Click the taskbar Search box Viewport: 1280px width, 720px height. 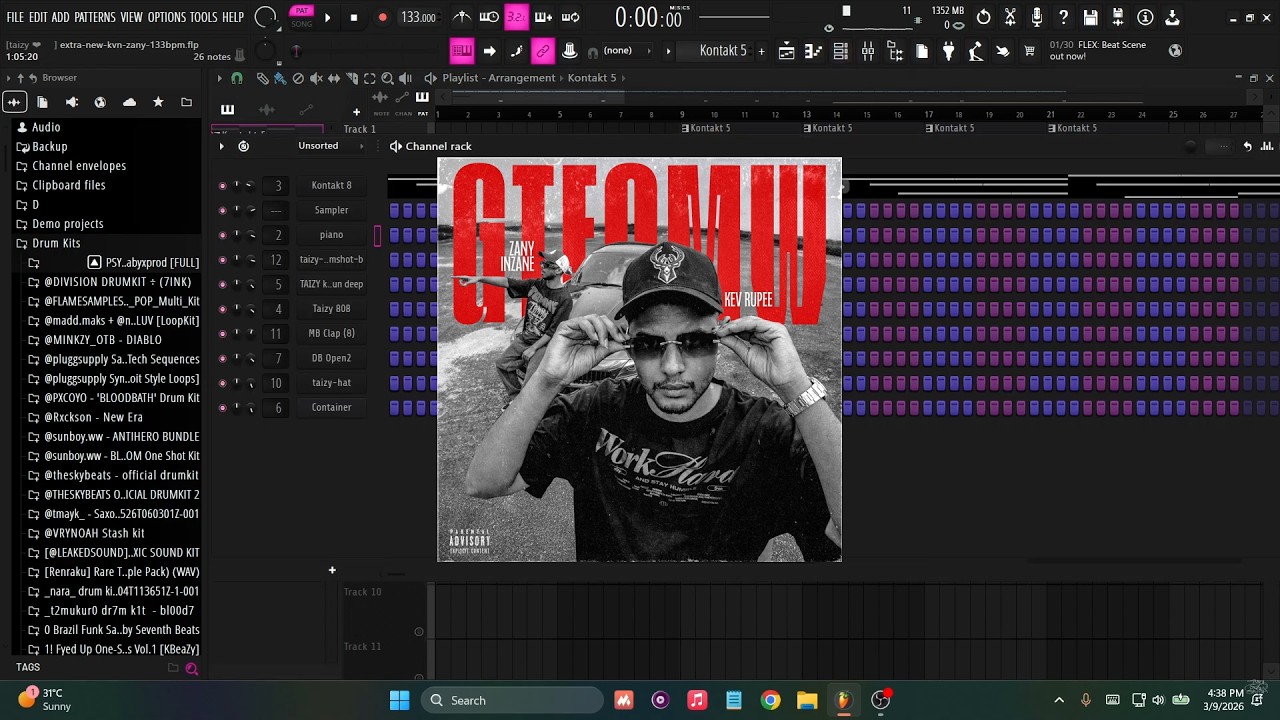[x=510, y=700]
